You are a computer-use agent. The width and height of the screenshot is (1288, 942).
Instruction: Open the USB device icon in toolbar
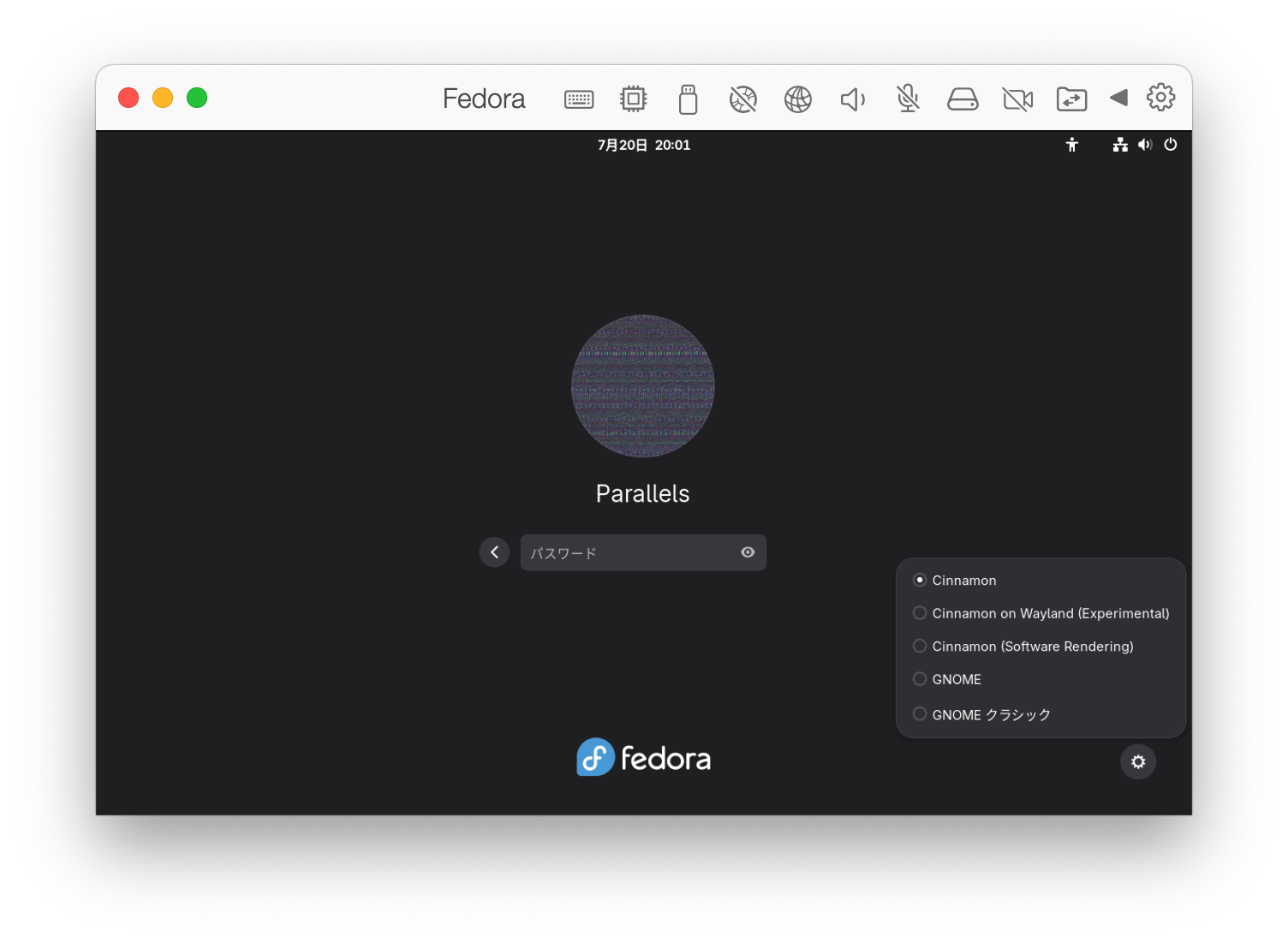(x=688, y=98)
